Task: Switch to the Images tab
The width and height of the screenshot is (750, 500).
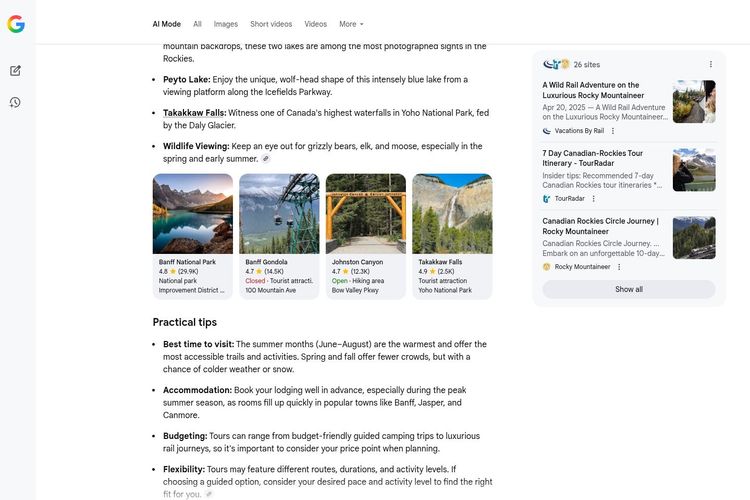Action: pos(226,24)
